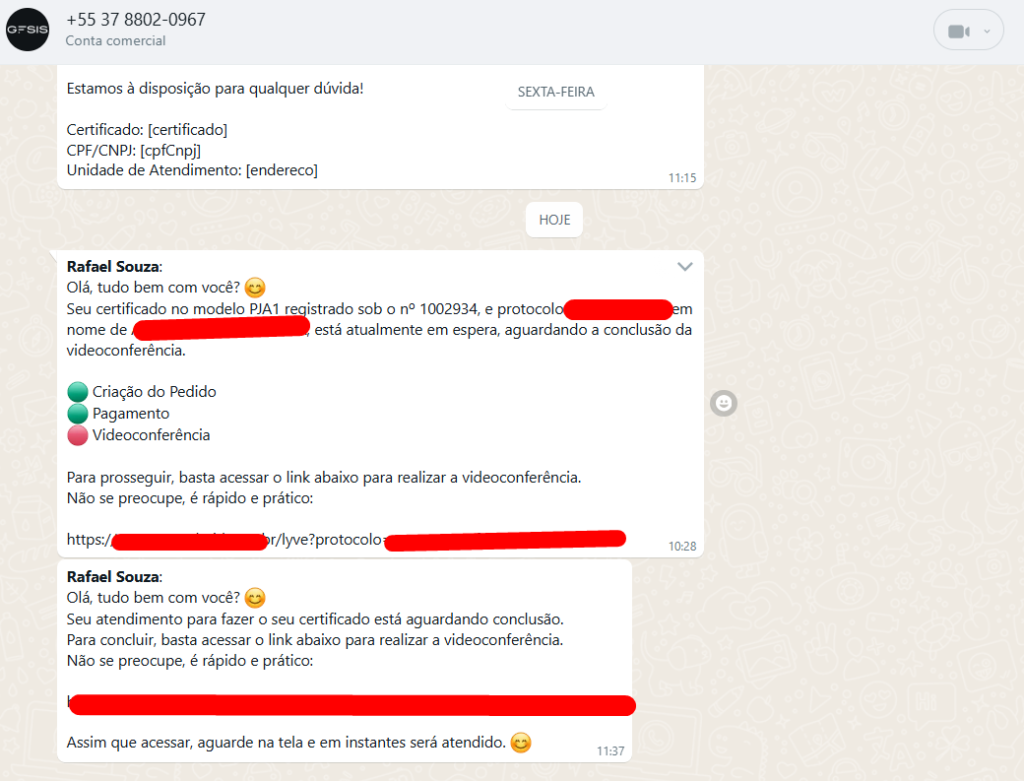This screenshot has height=781, width=1024.
Task: Open message options chevron on first Rafael message
Action: pyautogui.click(x=684, y=266)
